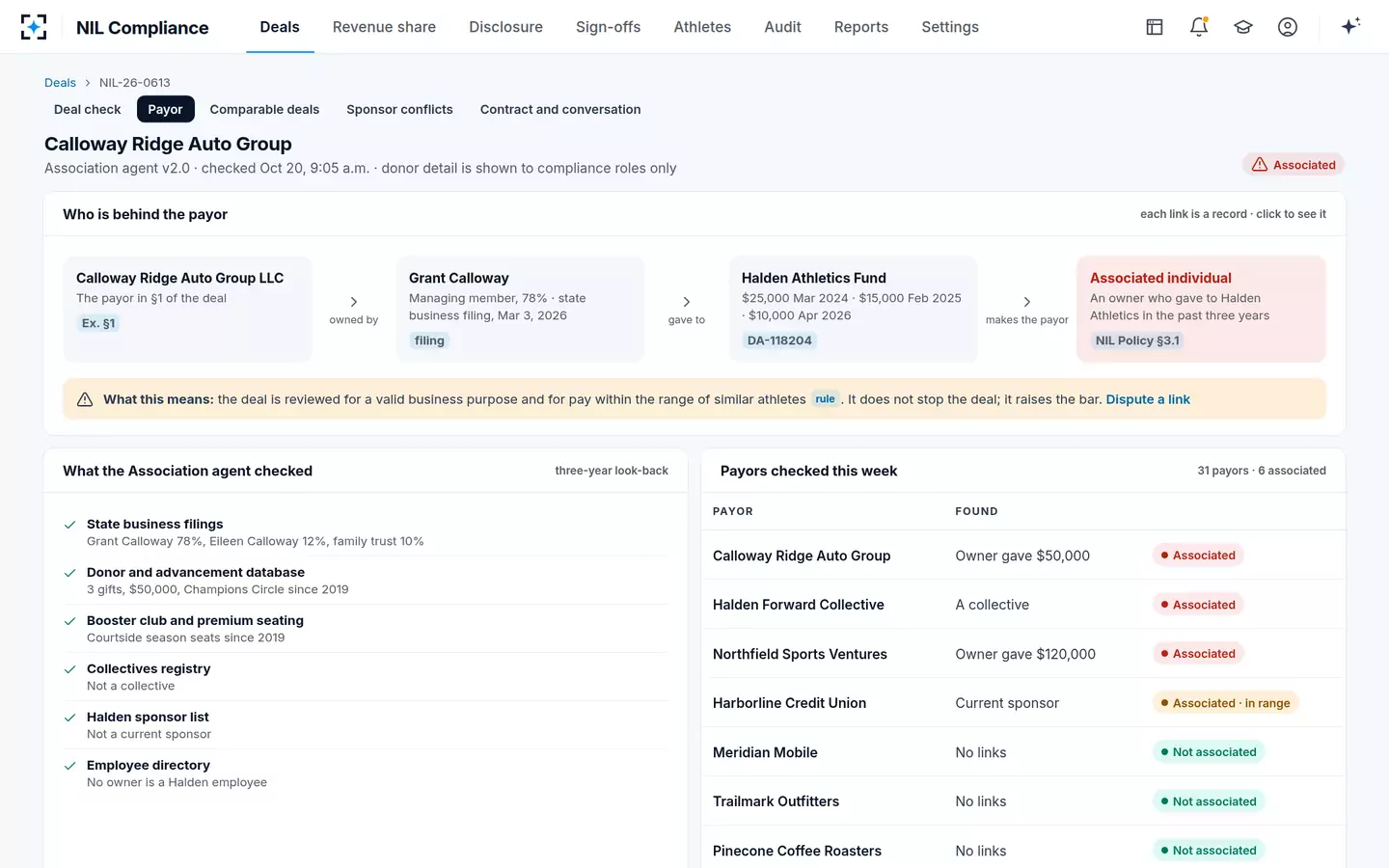Open Settings in top navigation
Viewport: 1389px width, 868px height.
(950, 27)
